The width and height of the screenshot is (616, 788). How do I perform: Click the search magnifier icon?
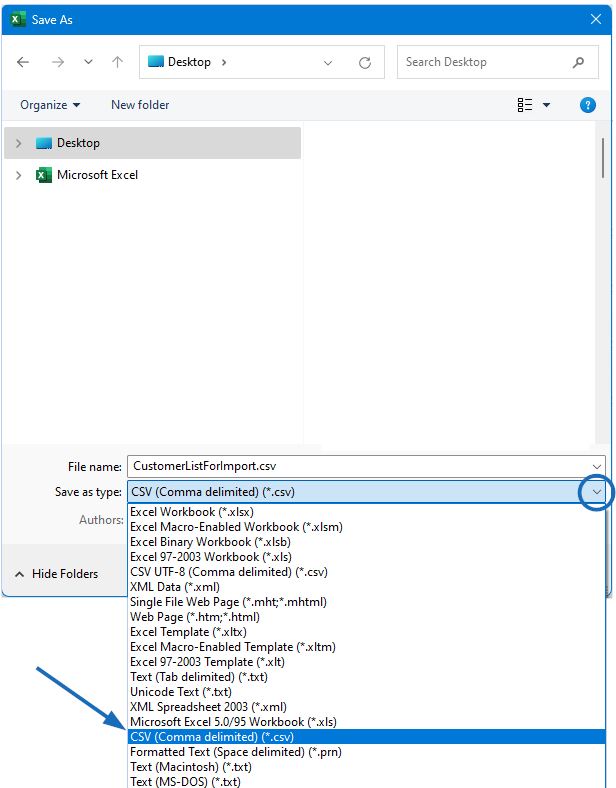click(578, 62)
